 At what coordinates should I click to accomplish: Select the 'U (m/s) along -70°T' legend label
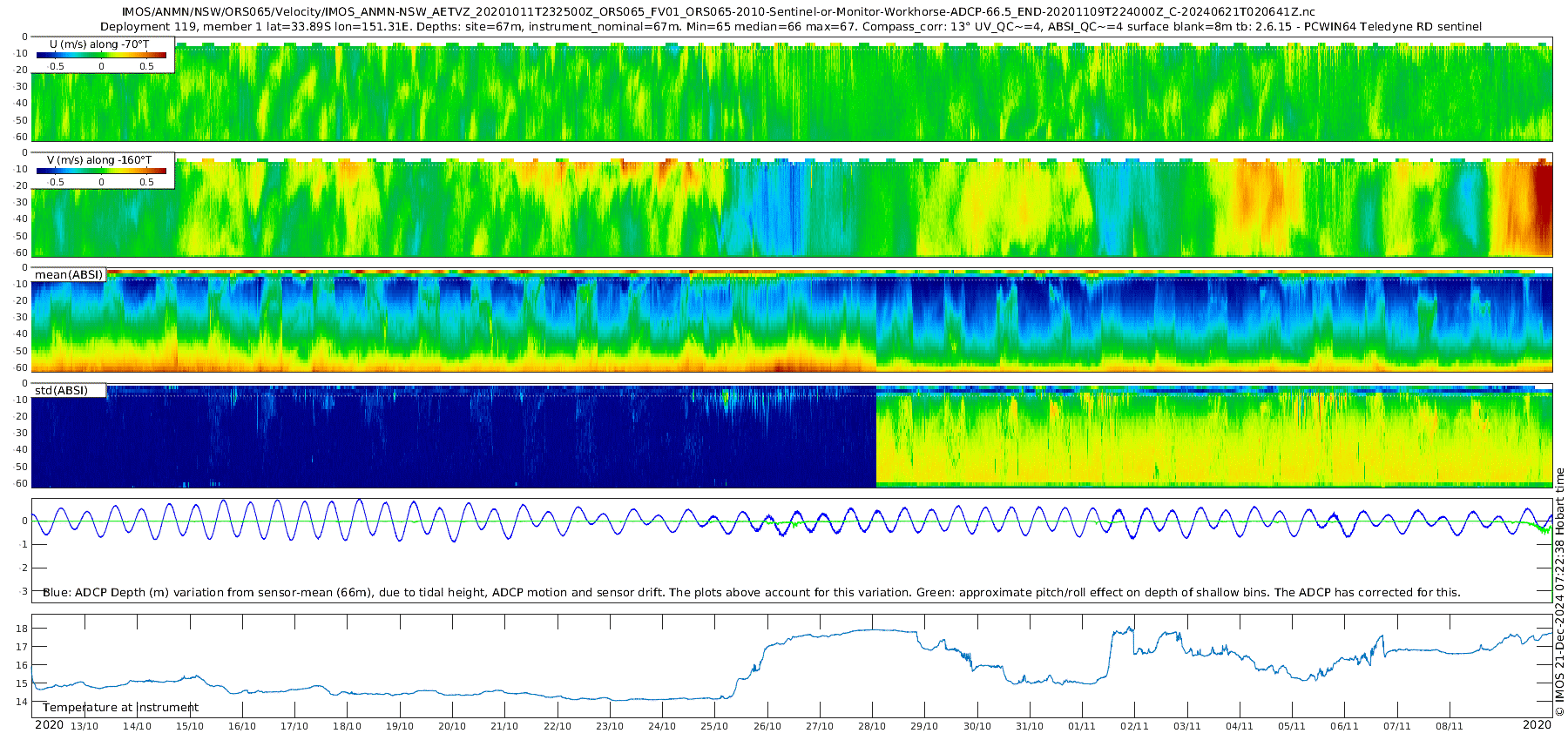coord(99,44)
